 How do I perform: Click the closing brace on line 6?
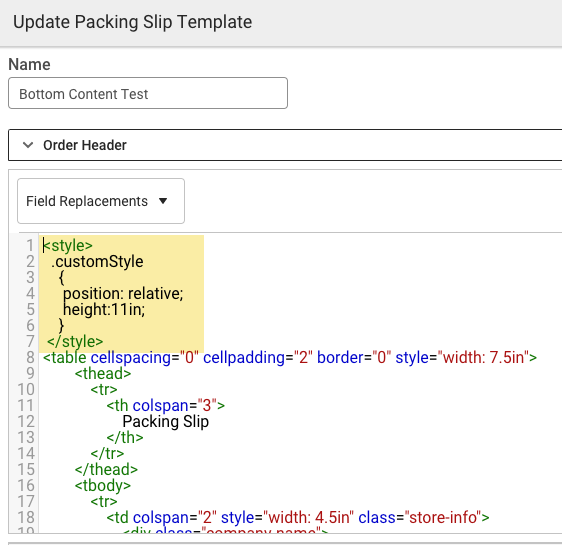[x=61, y=325]
